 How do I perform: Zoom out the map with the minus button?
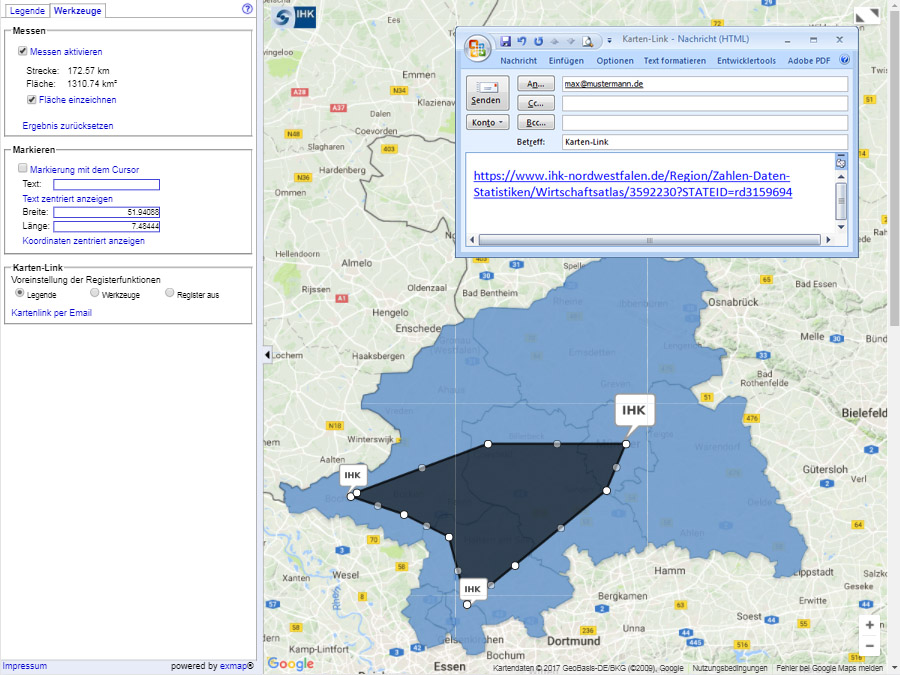click(870, 646)
